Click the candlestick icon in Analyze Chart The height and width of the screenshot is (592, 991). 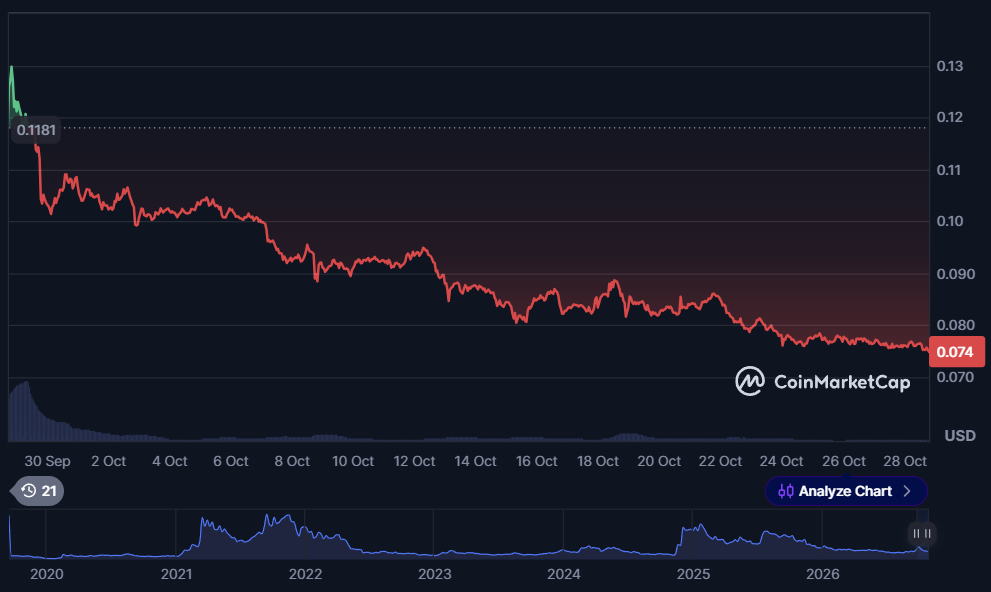tap(786, 491)
